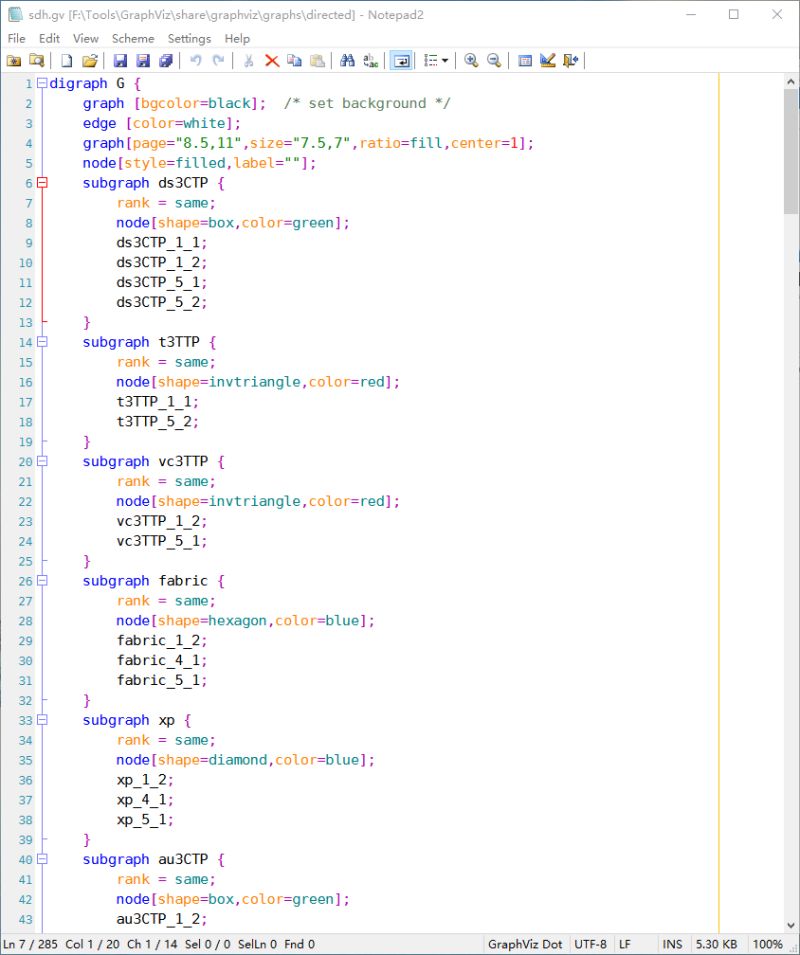This screenshot has width=800, height=955.
Task: Open the view options dropdown arrow
Action: [x=444, y=61]
